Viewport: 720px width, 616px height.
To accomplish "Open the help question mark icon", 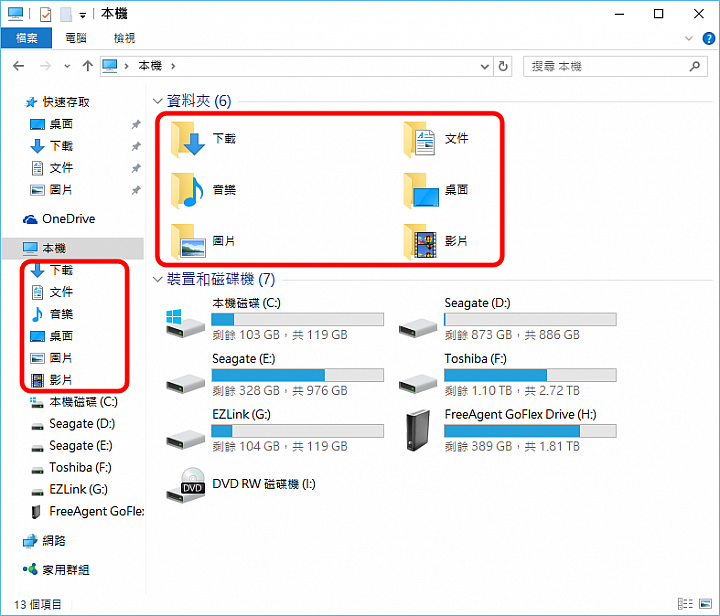I will point(708,39).
